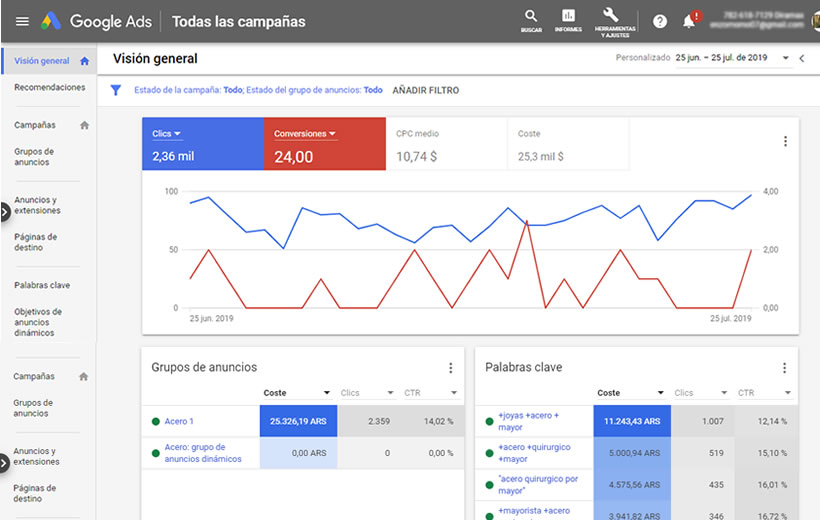
Task: Click home icon beside upper Campañas
Action: click(84, 125)
